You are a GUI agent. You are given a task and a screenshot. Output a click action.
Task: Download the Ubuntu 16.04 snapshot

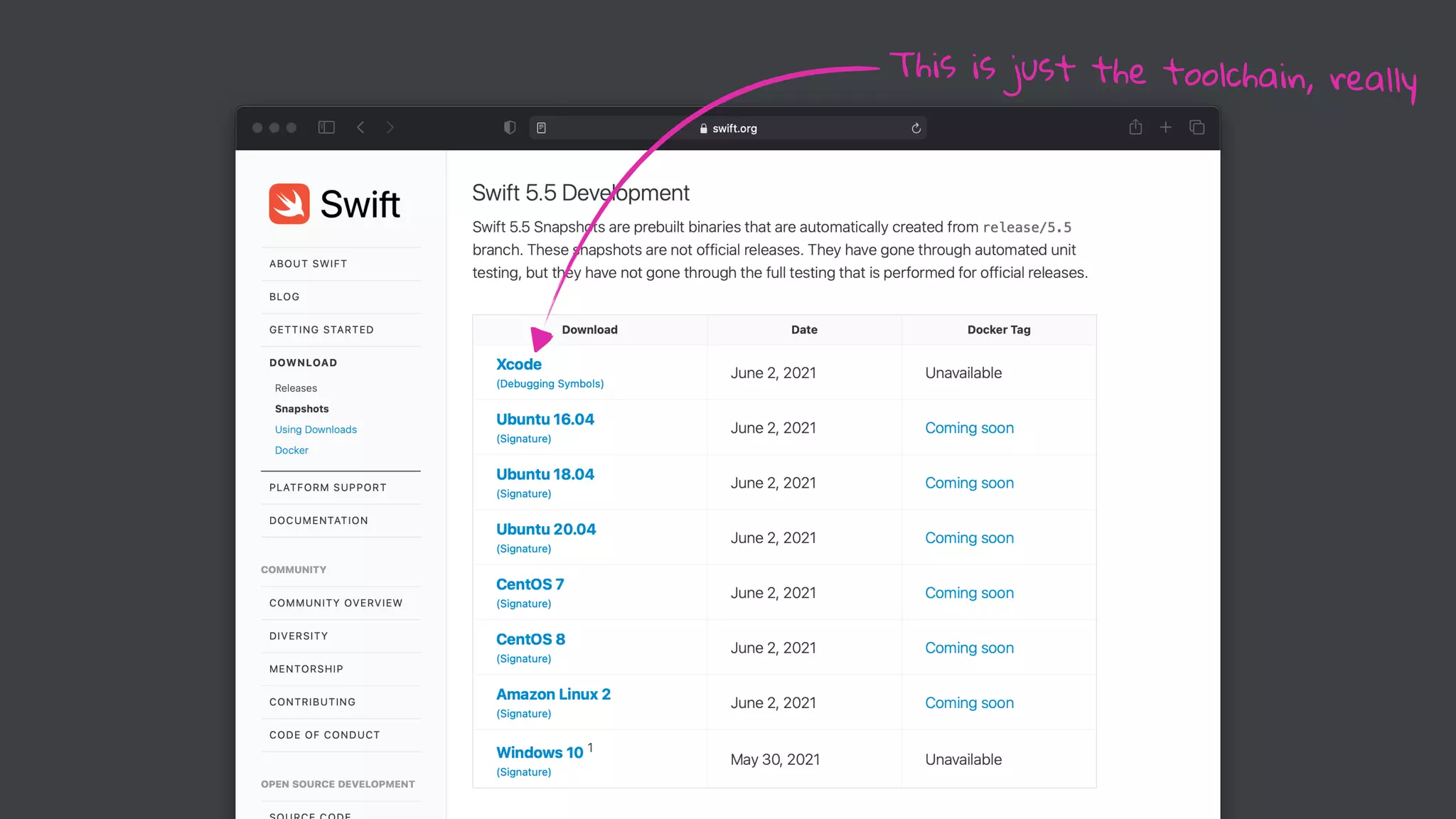click(x=545, y=419)
